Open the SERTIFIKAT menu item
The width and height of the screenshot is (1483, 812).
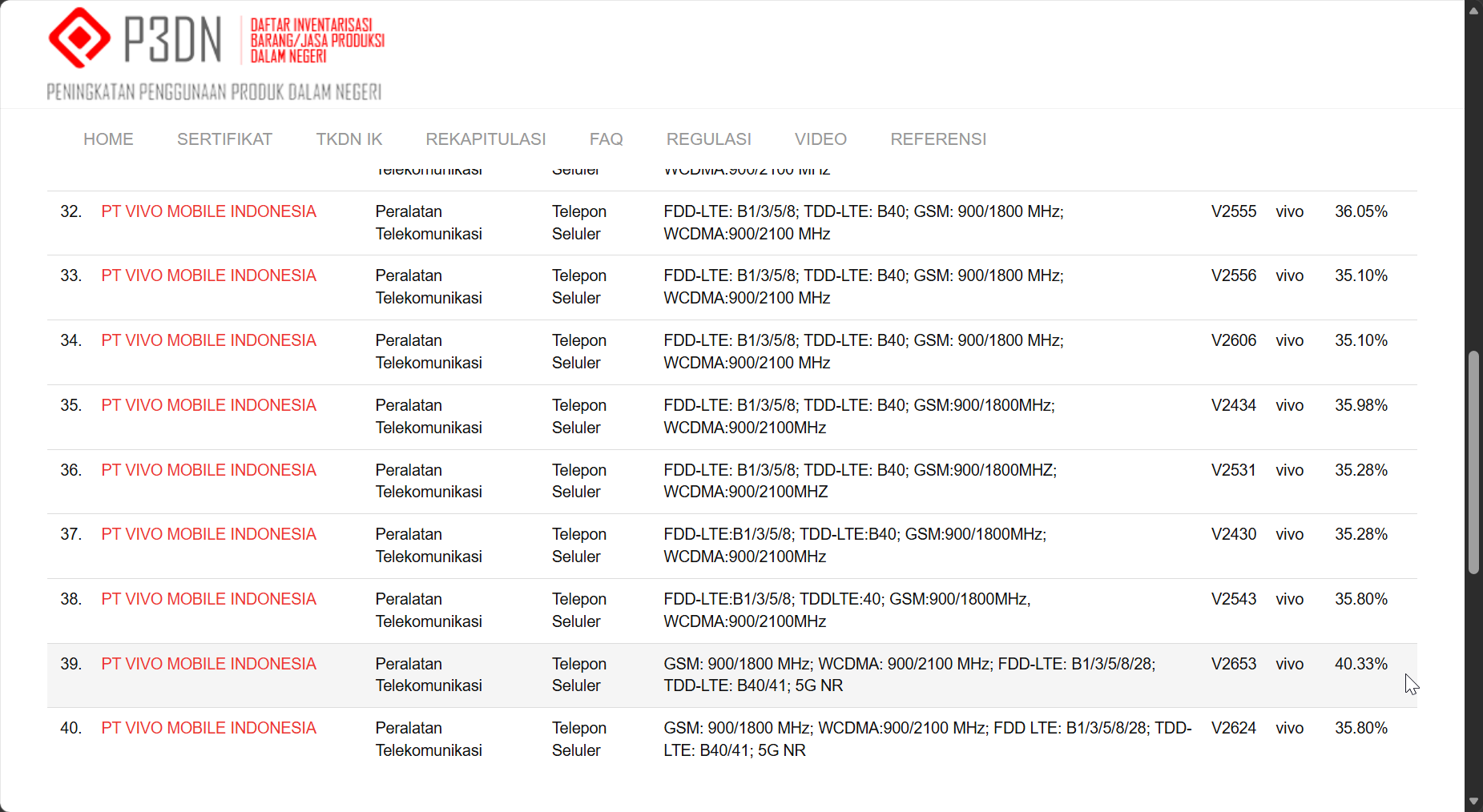(x=224, y=139)
